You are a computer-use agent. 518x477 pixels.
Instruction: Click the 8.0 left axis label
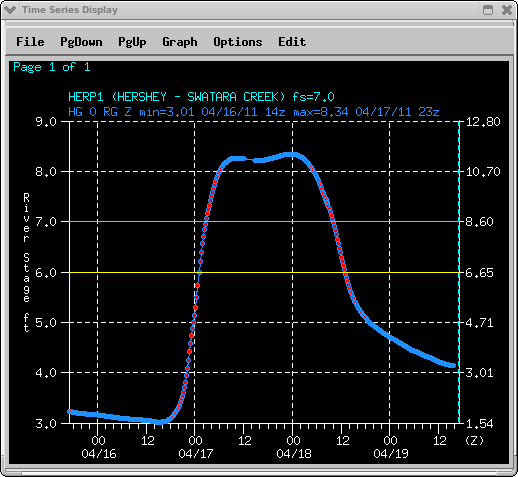(x=46, y=172)
